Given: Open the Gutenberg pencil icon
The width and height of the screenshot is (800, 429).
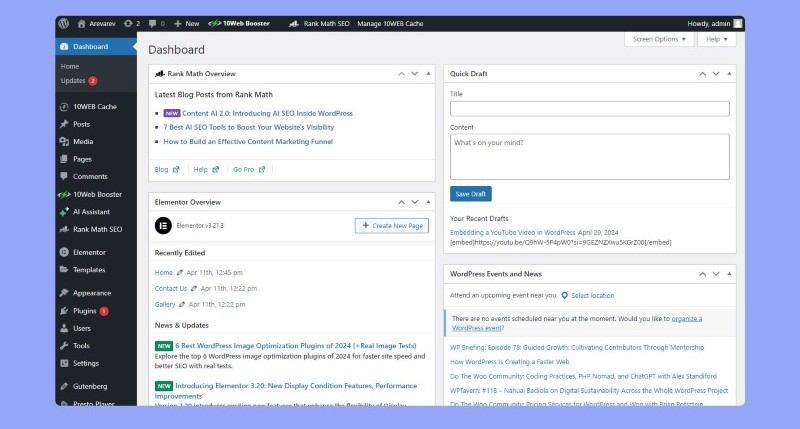Looking at the screenshot, I should coord(64,386).
